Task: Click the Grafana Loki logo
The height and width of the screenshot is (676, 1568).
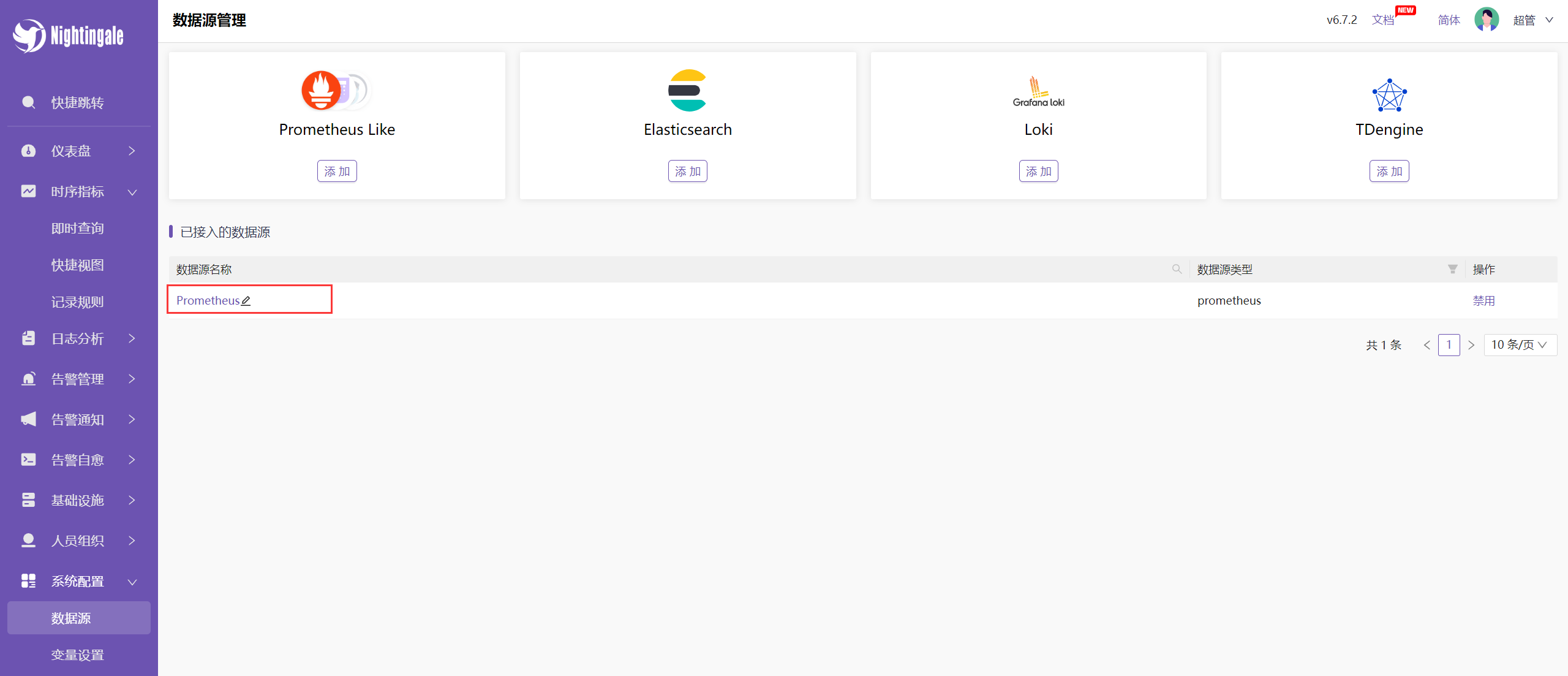Action: click(1038, 92)
